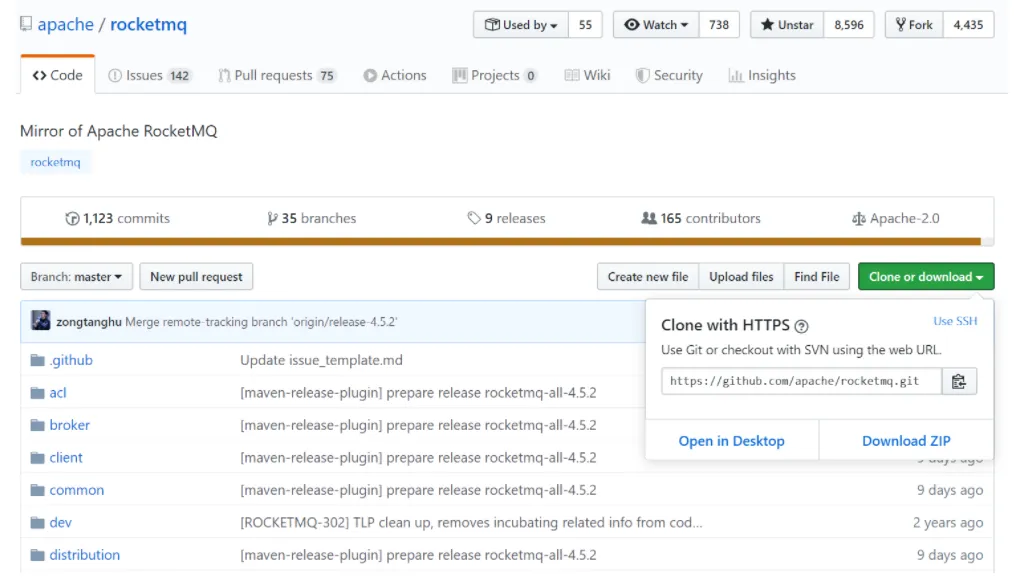Click the common folder icon
This screenshot has height=578, width=1014.
click(x=38, y=490)
